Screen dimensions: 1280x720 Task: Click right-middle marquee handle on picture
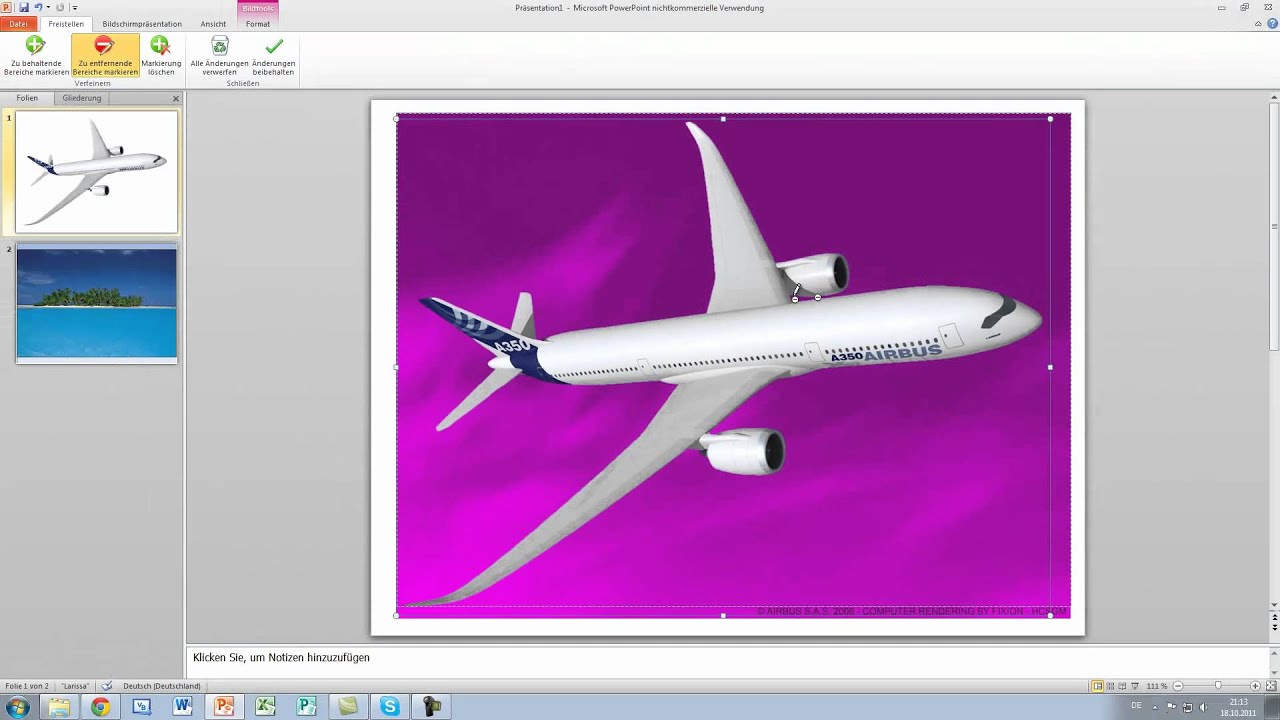(x=1050, y=367)
